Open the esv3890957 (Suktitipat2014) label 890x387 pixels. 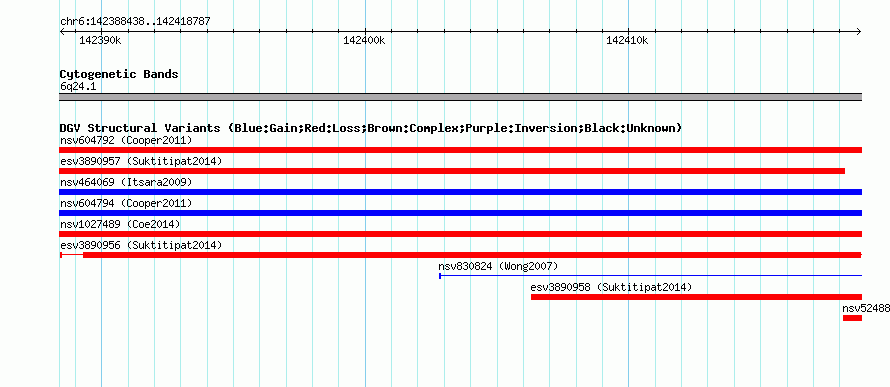click(141, 161)
